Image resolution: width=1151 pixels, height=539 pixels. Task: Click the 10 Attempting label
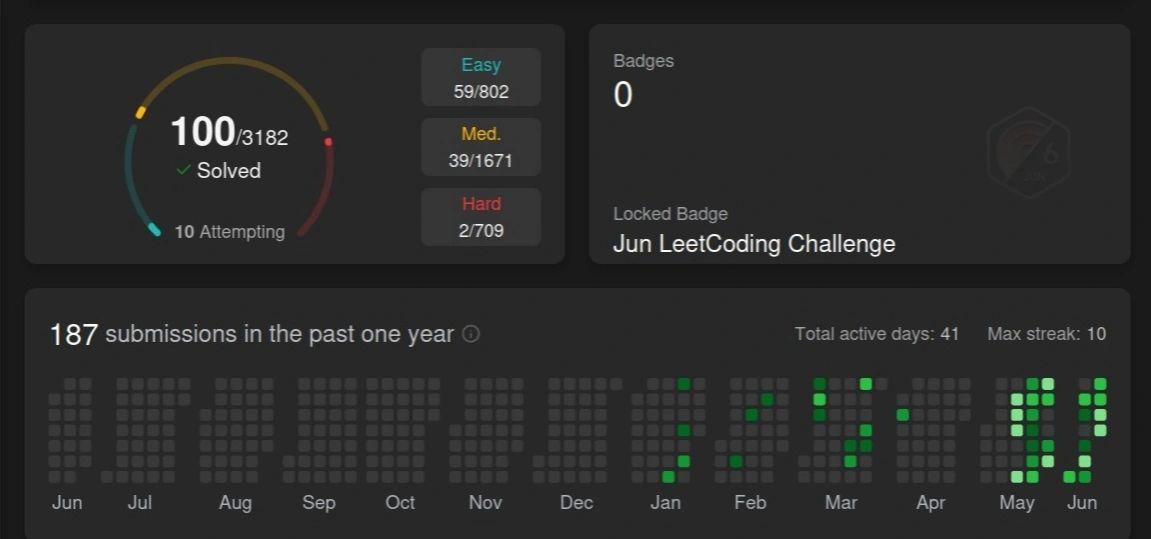[229, 231]
